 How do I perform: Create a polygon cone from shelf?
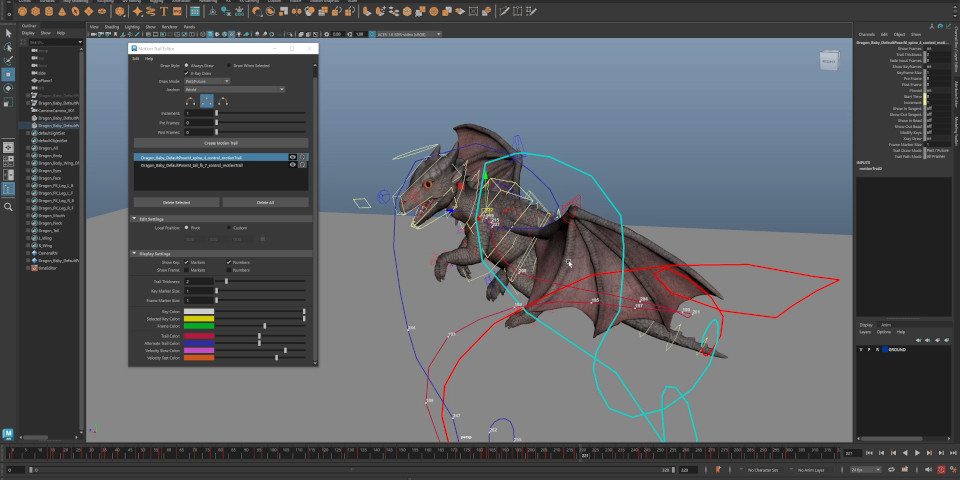[62, 11]
